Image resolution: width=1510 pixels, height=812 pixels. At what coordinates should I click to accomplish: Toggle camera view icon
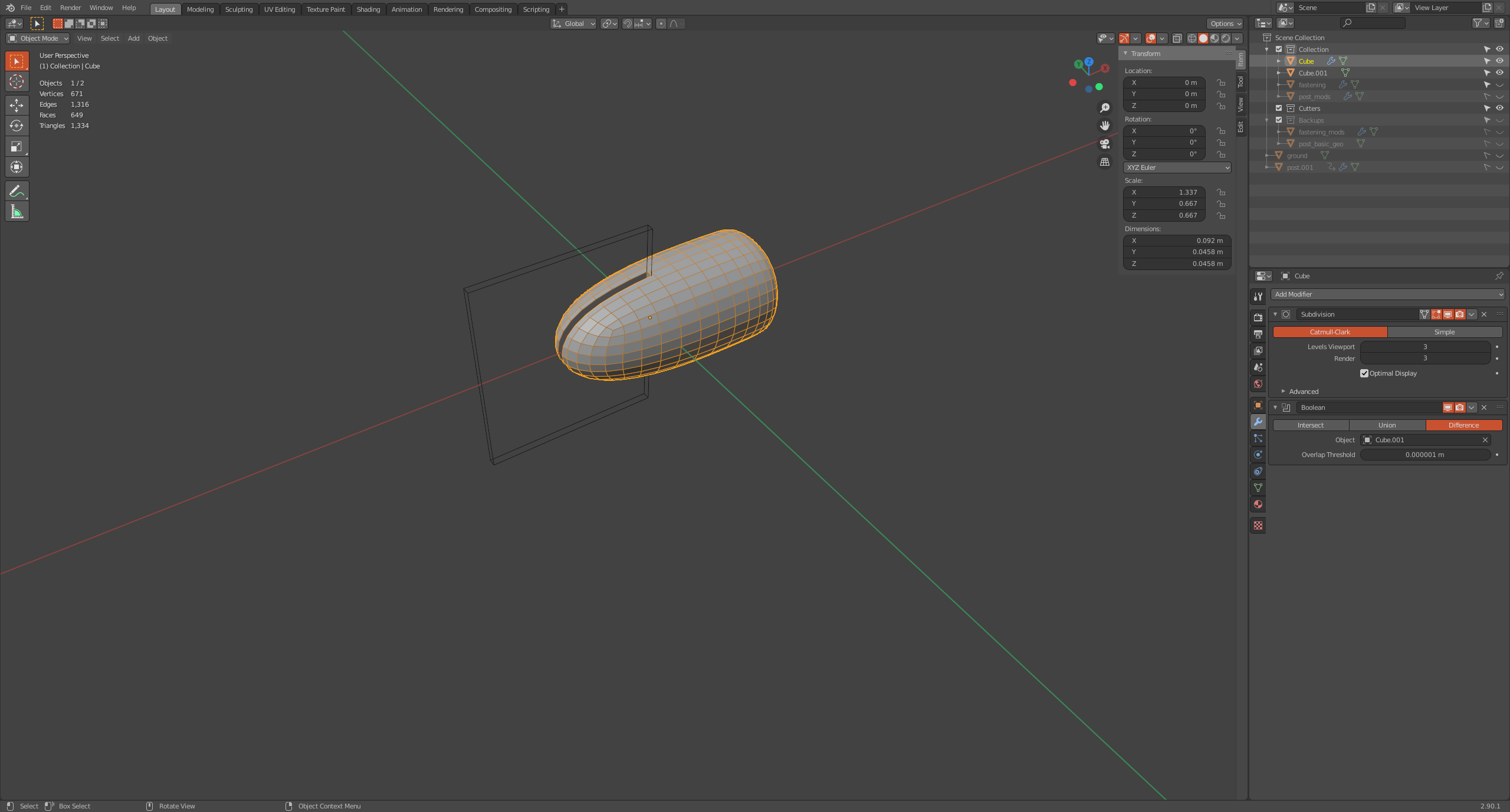(x=1105, y=144)
